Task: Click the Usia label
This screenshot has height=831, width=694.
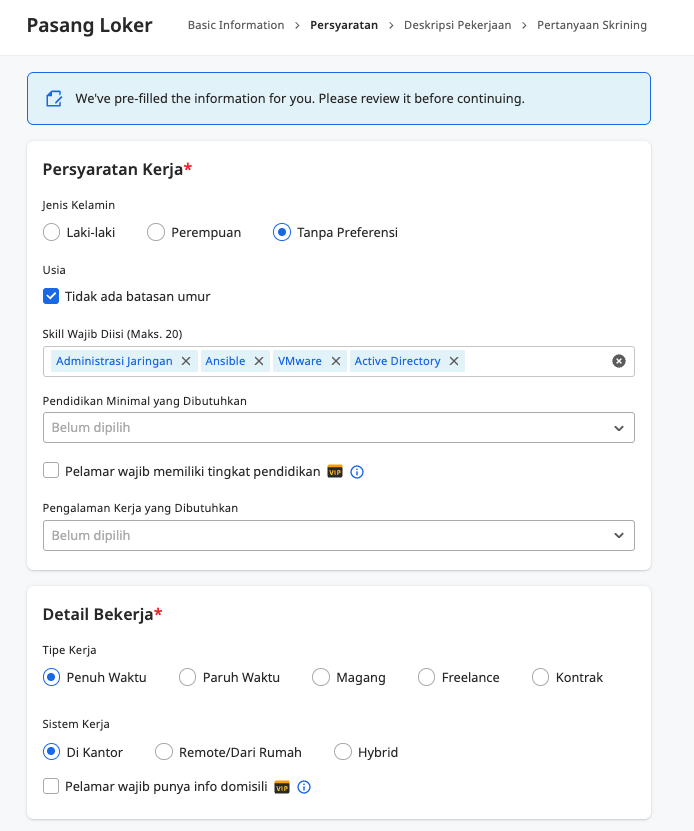Action: [x=54, y=270]
